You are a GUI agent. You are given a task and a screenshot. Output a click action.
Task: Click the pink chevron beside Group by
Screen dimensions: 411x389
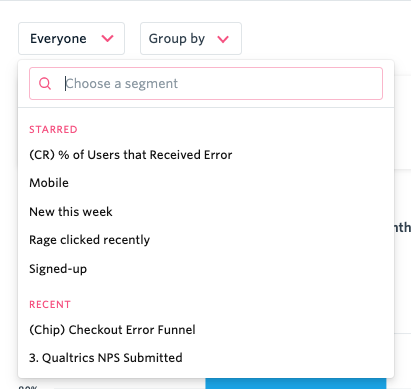(x=223, y=39)
